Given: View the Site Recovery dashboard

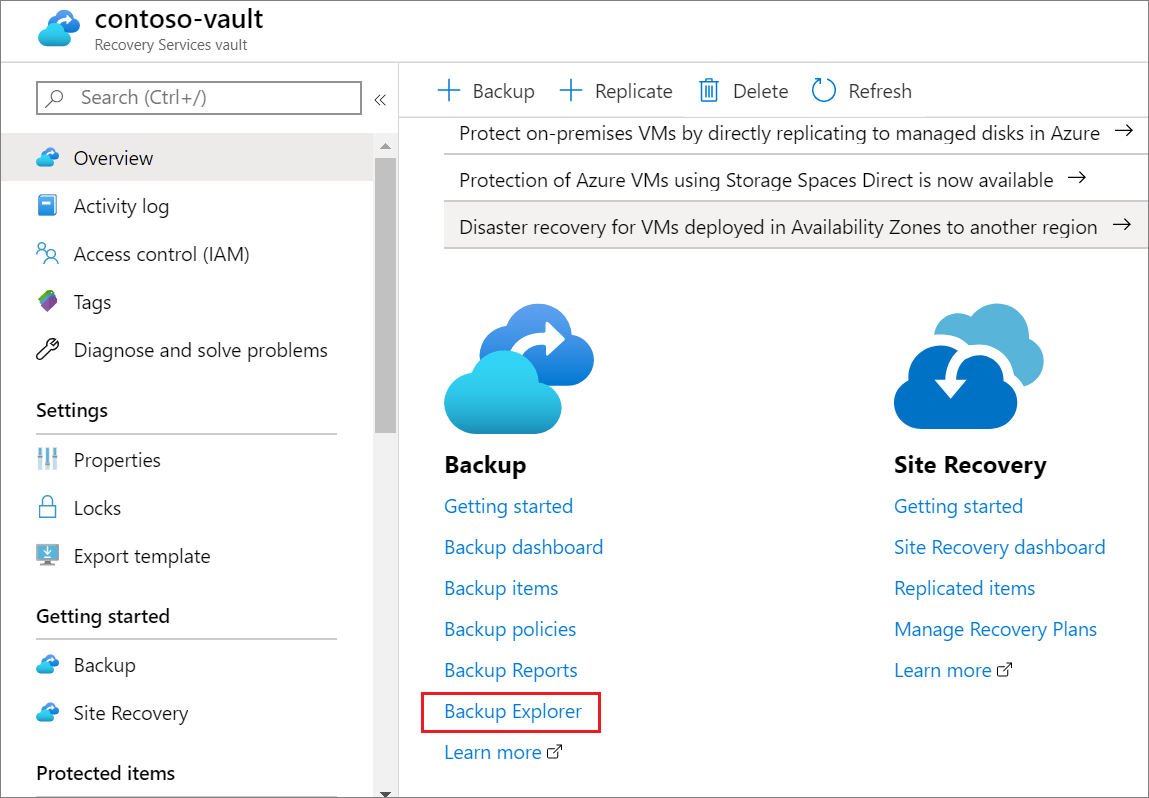Looking at the screenshot, I should (x=999, y=547).
